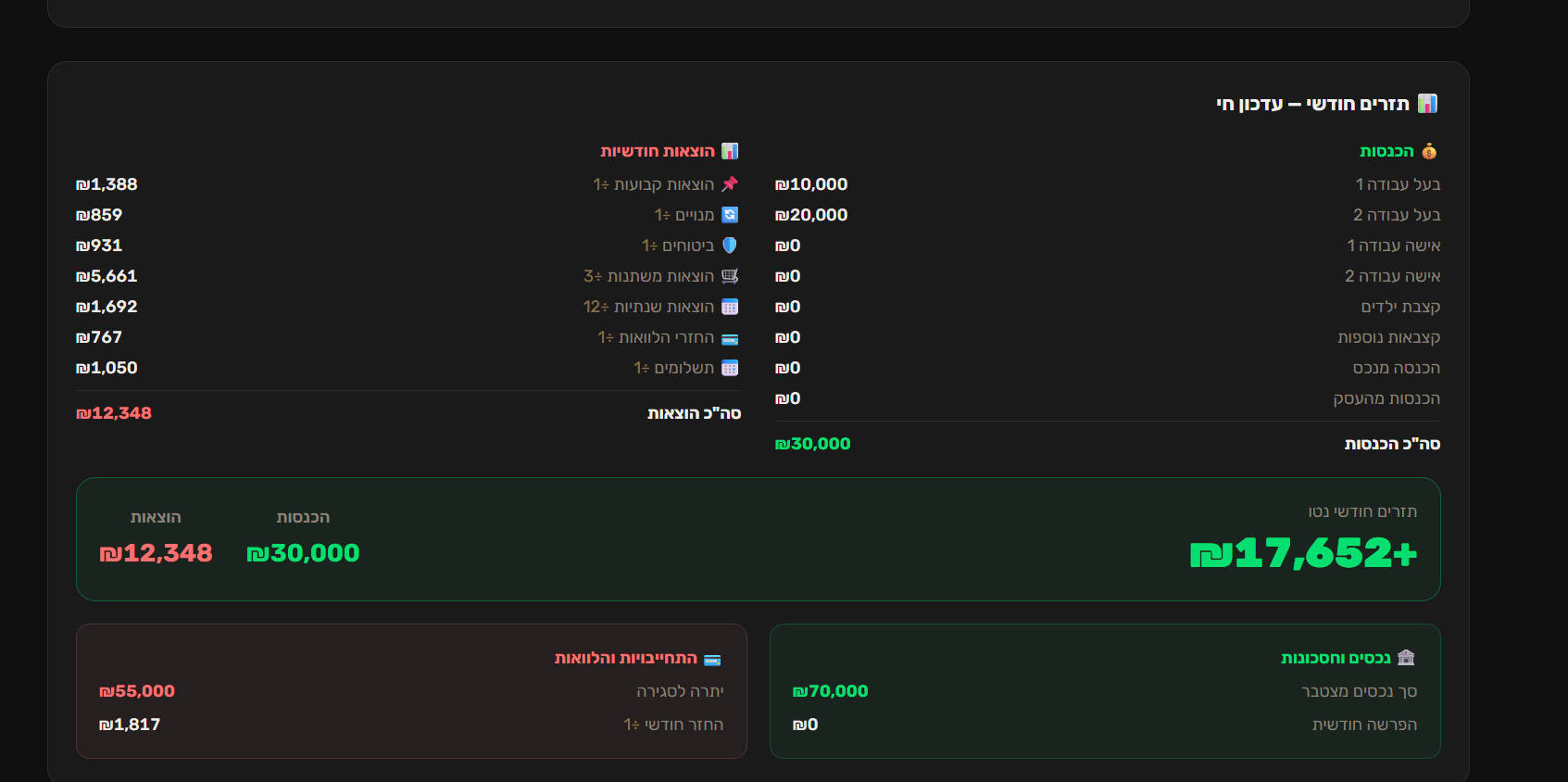The image size is (1568, 782).
Task: Select the heading תזרים חודשי — עדכון חי
Action: [1312, 104]
